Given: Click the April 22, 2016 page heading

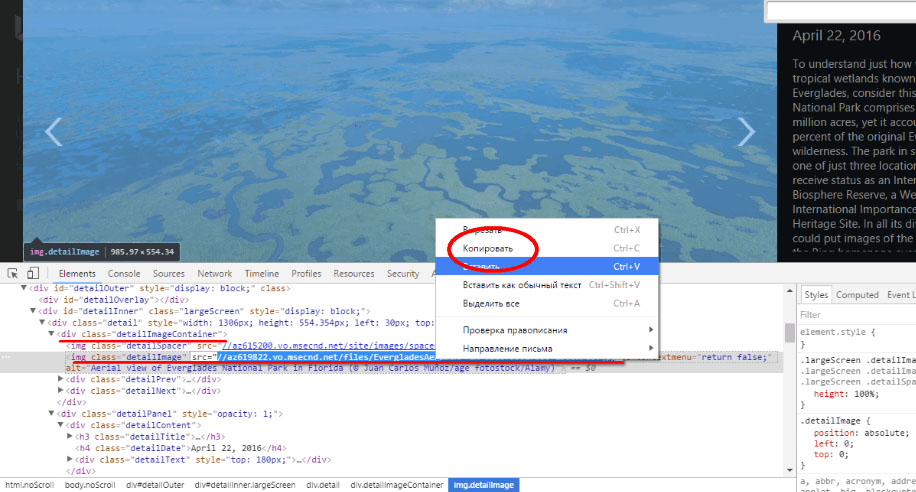Looking at the screenshot, I should pyautogui.click(x=836, y=36).
